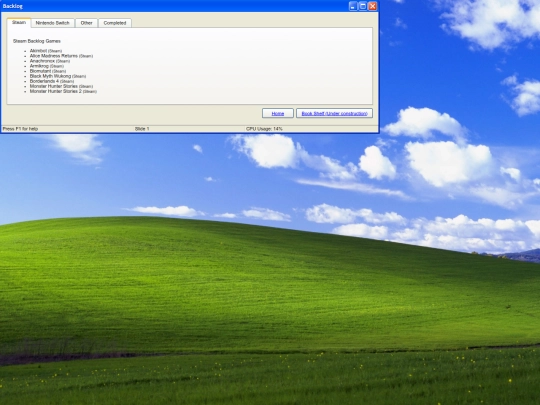This screenshot has width=540, height=405.
Task: Select 'Black Myth Wukong' entry
Action: pos(58,76)
